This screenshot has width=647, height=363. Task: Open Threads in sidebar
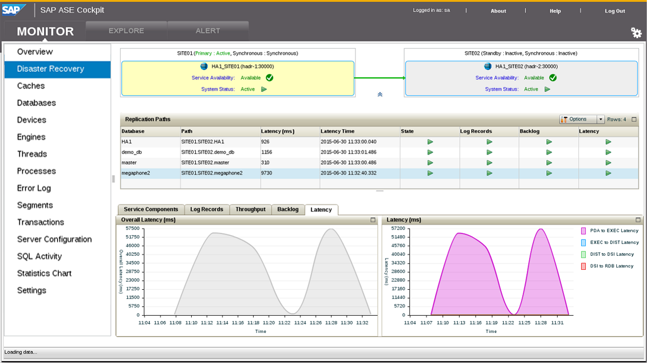tap(57, 154)
